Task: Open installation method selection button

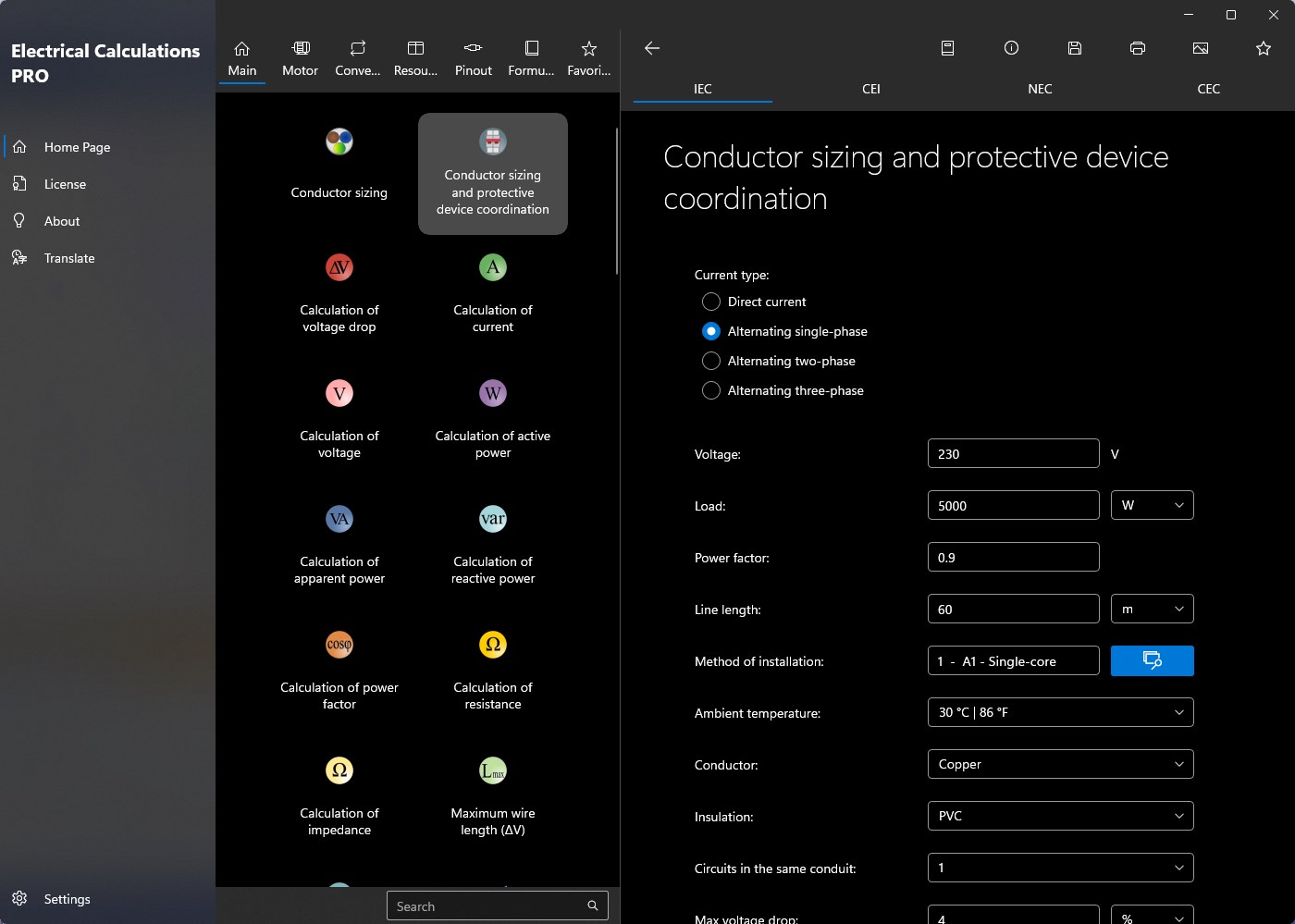Action: pyautogui.click(x=1153, y=660)
